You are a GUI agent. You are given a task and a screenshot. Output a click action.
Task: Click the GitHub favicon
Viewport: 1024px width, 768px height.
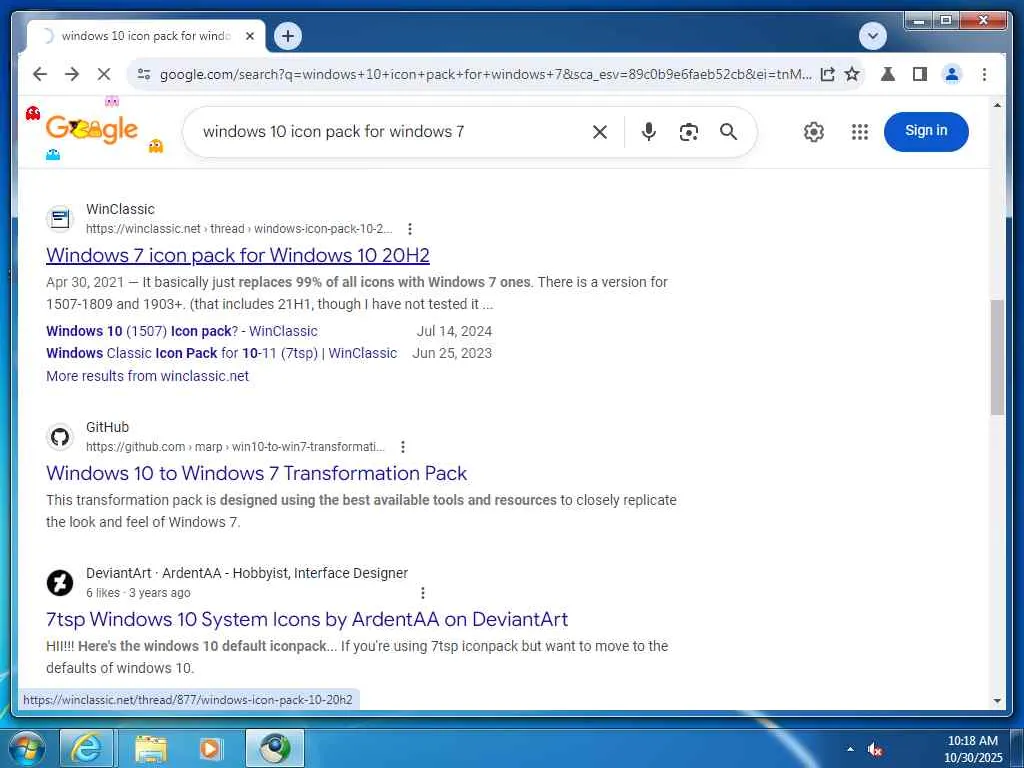59,437
